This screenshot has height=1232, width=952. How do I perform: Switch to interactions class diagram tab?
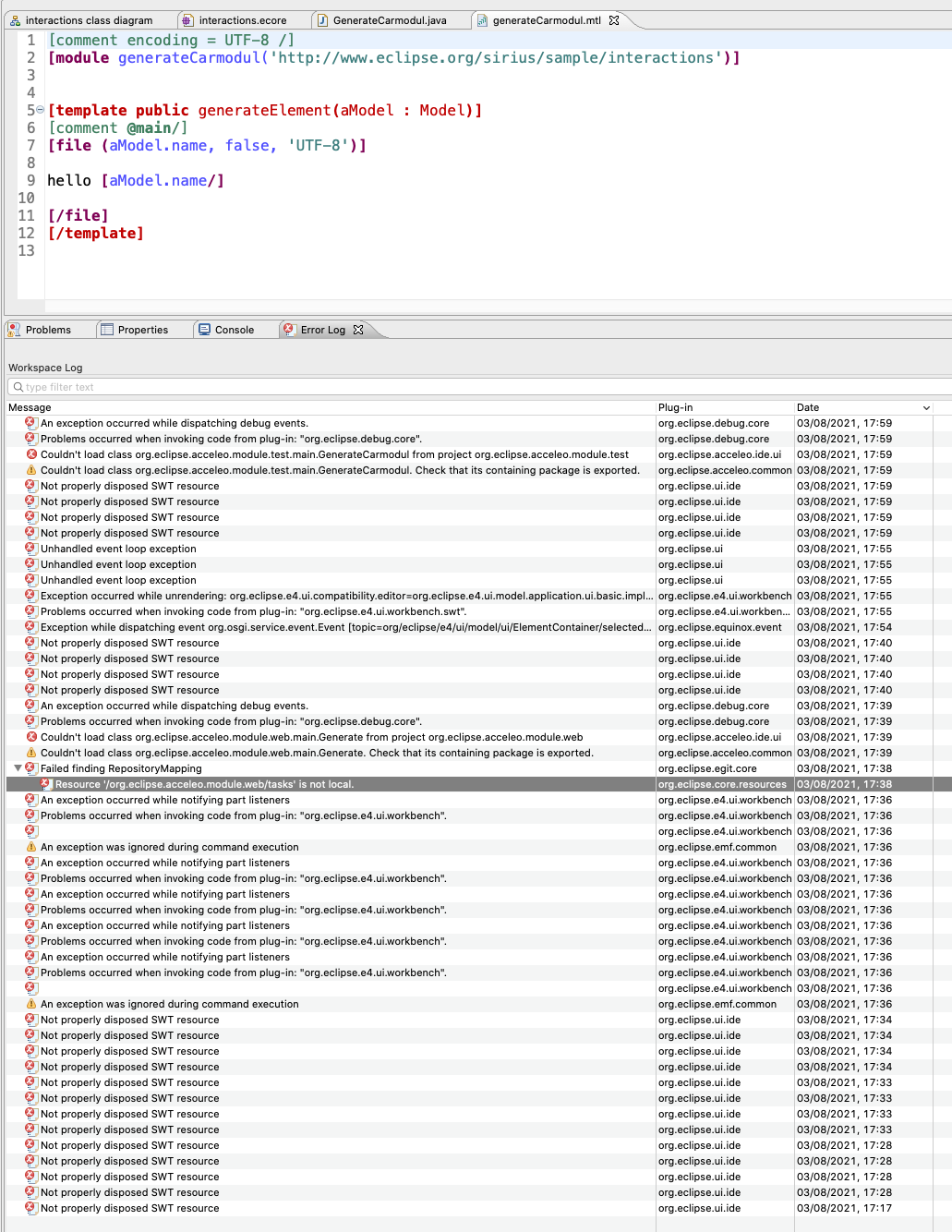(x=81, y=20)
